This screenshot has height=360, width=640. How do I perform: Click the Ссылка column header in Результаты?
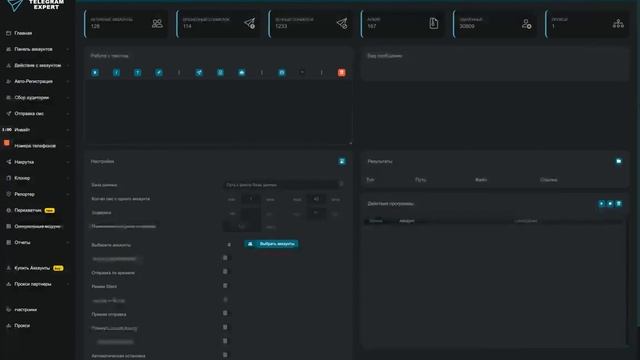point(549,180)
